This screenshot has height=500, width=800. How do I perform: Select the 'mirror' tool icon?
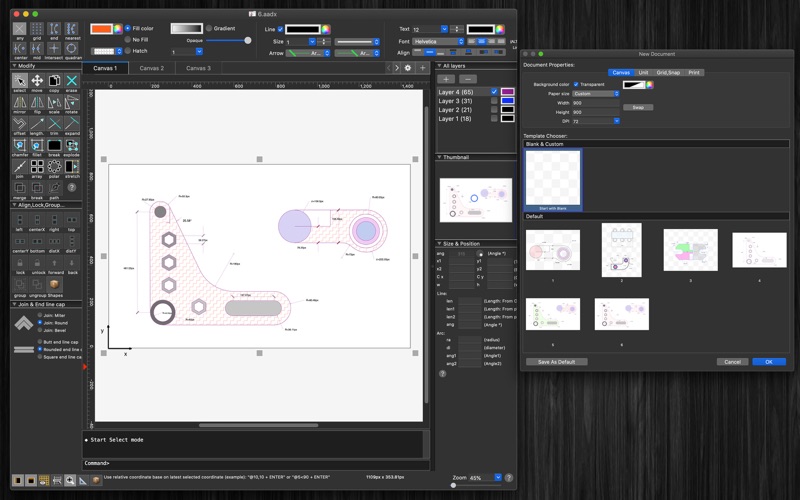(19, 102)
